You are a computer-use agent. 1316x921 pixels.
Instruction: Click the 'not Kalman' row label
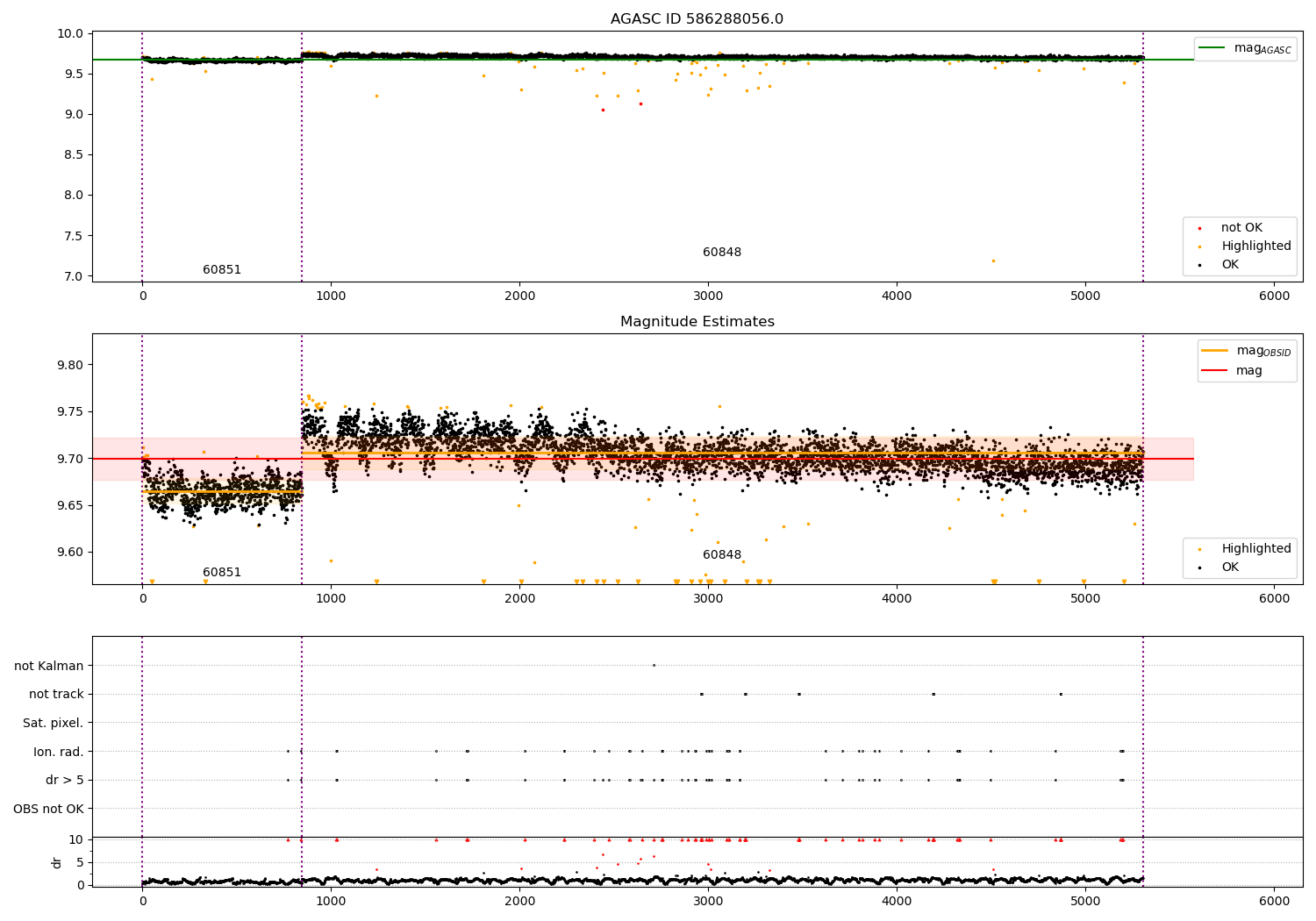[49, 667]
